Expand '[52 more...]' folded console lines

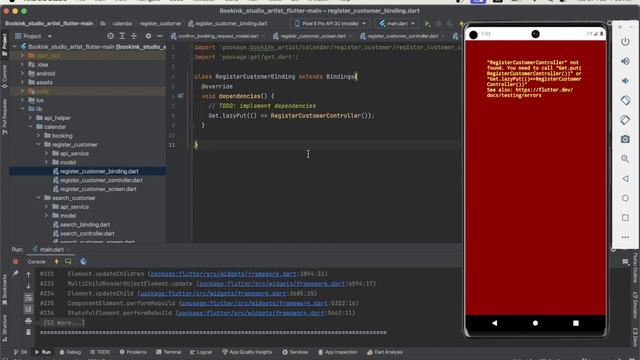64,323
